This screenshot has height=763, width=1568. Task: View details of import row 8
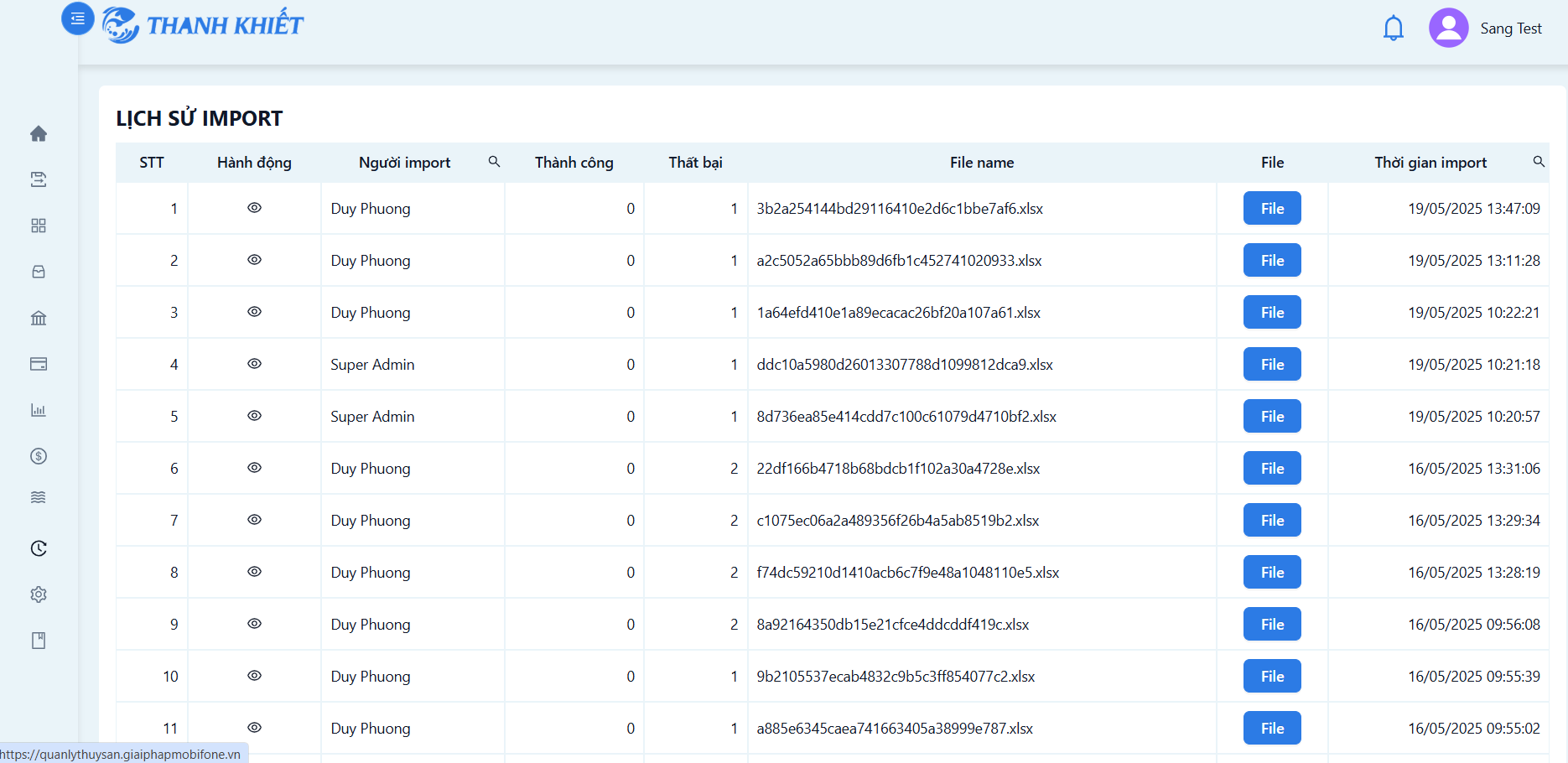254,572
